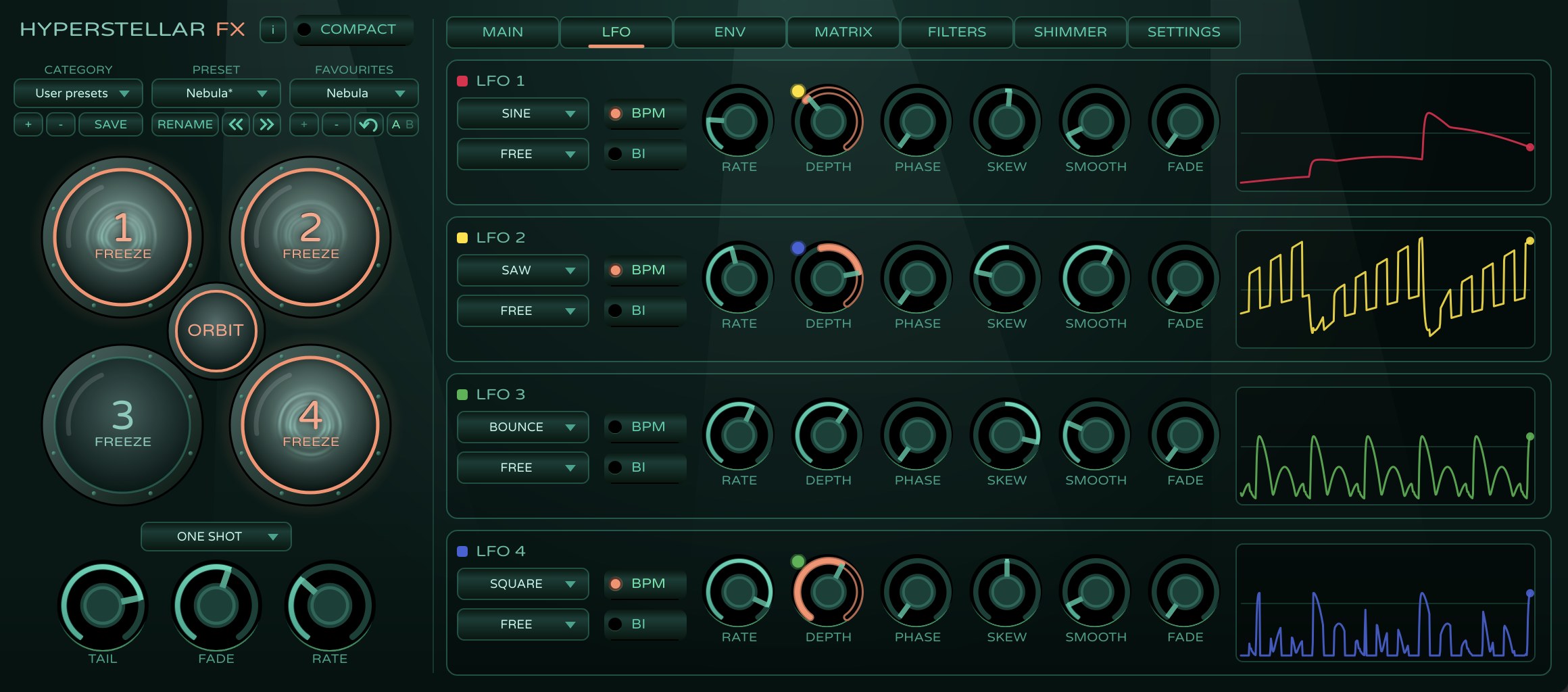The image size is (1568, 692).
Task: Open the info button beside Hyperstellar FX
Action: [x=273, y=30]
